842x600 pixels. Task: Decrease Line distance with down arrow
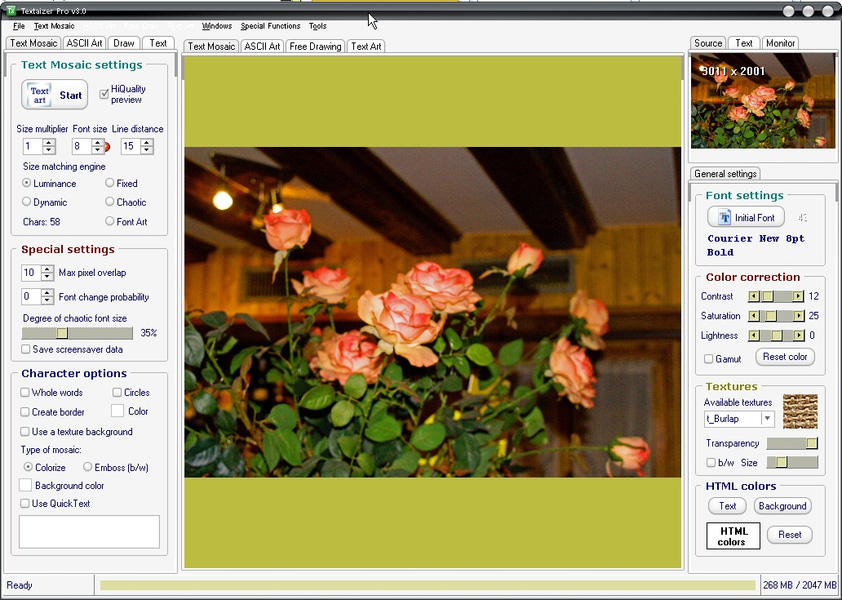147,151
